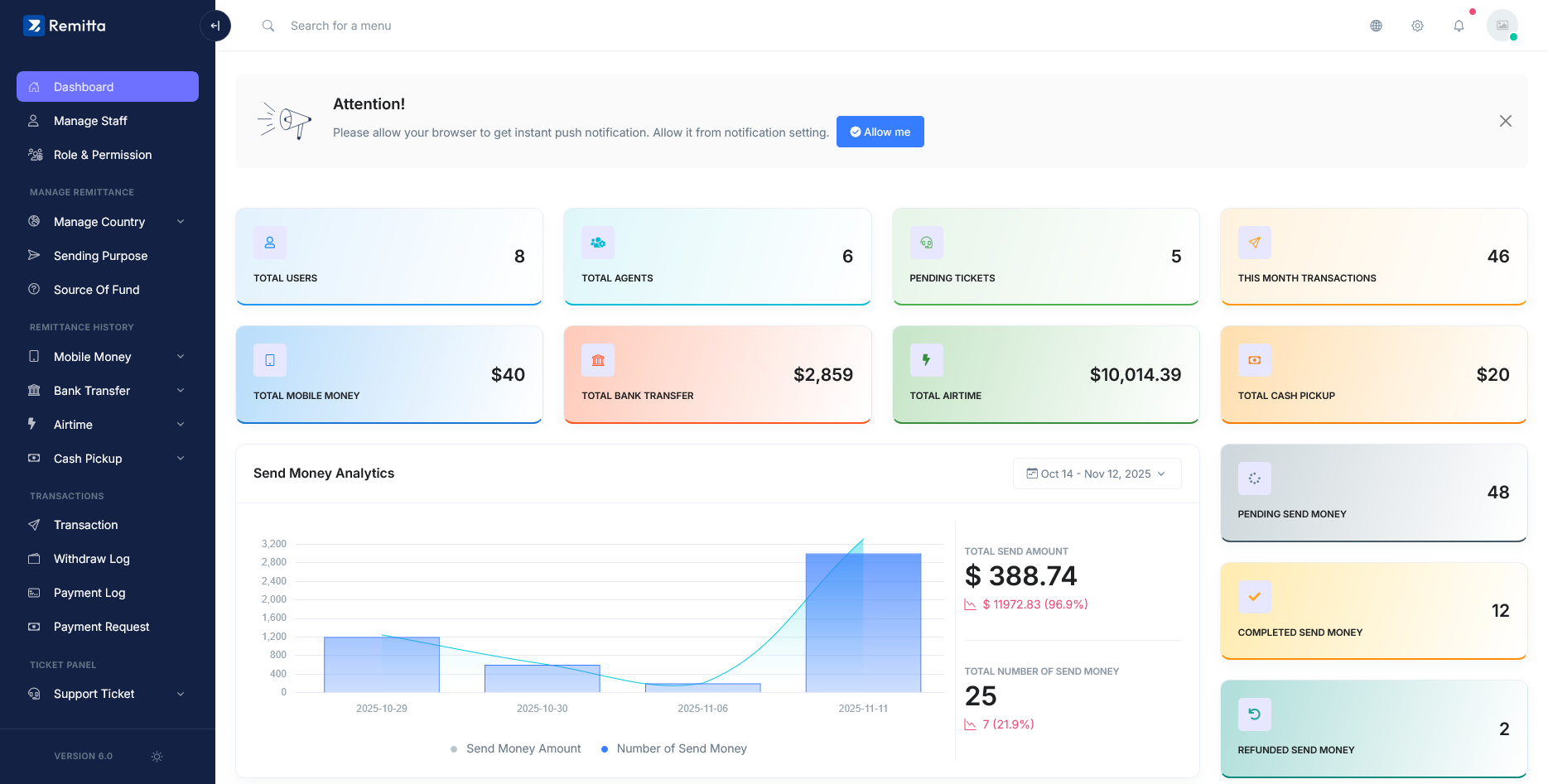Expand the Manage Country submenu
Screen dimensions: 1548x784
[x=108, y=222]
